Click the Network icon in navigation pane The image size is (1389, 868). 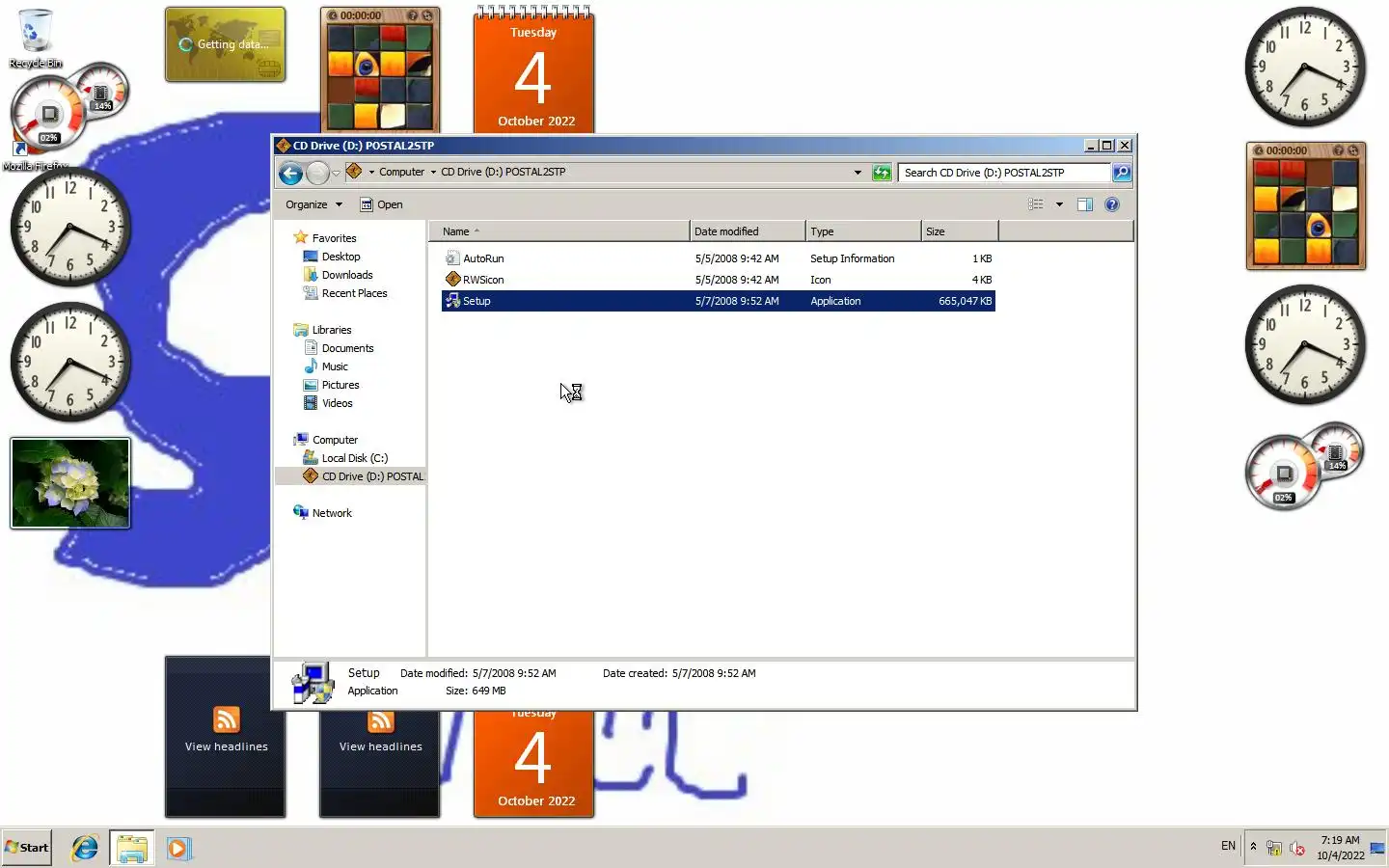tap(301, 512)
